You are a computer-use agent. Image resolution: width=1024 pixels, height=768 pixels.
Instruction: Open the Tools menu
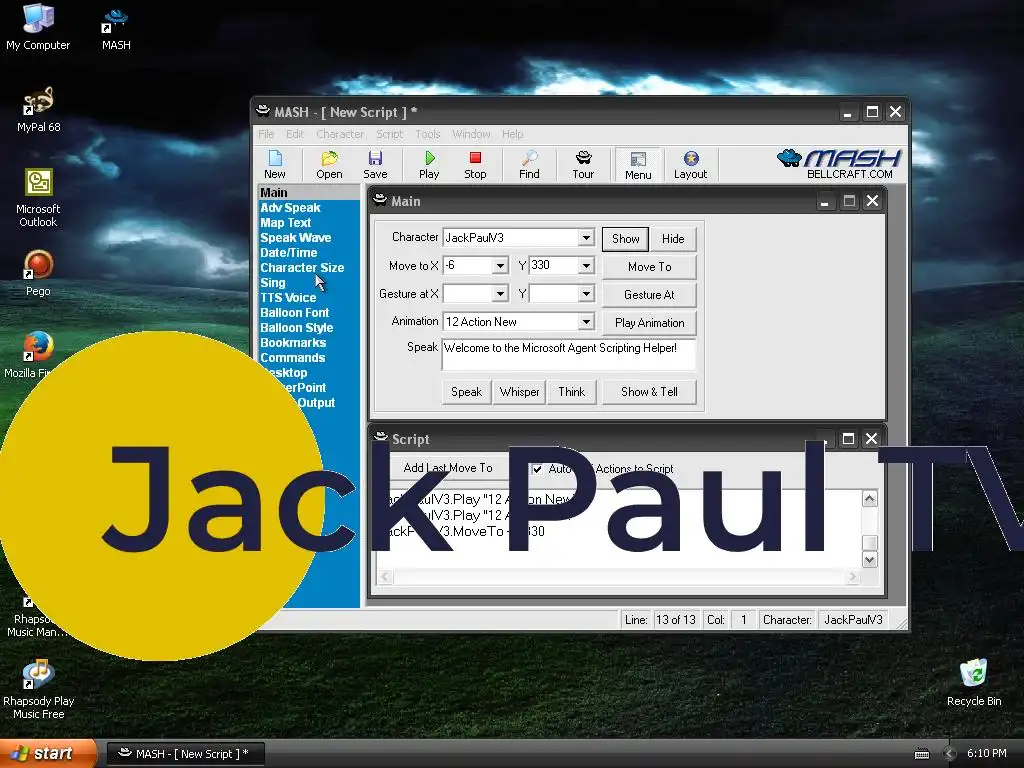coord(428,134)
